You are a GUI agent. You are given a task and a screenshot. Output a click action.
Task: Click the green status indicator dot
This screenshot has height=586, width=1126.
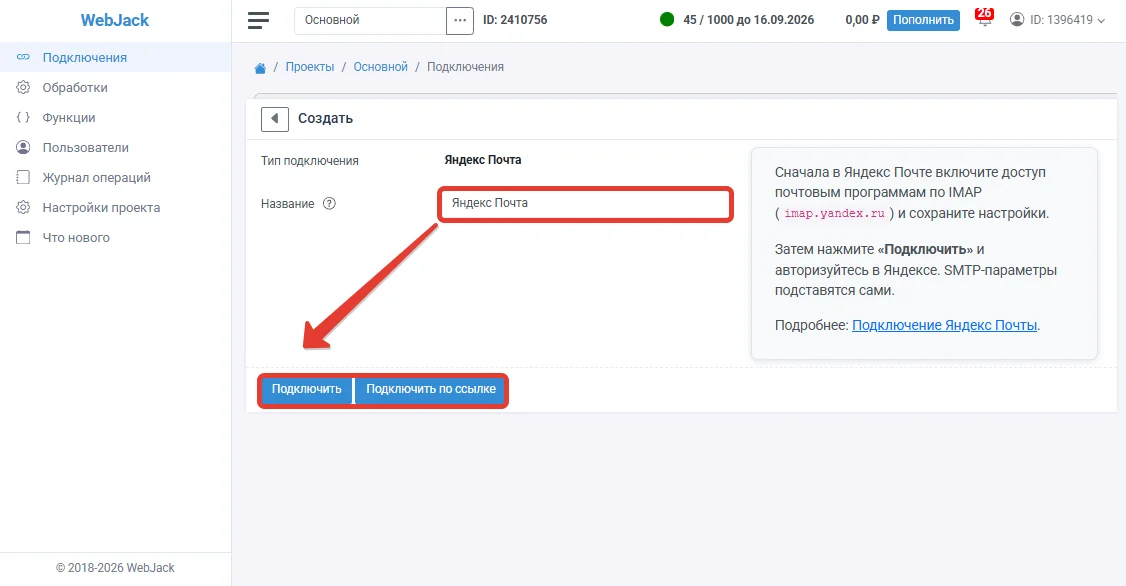[x=667, y=19]
